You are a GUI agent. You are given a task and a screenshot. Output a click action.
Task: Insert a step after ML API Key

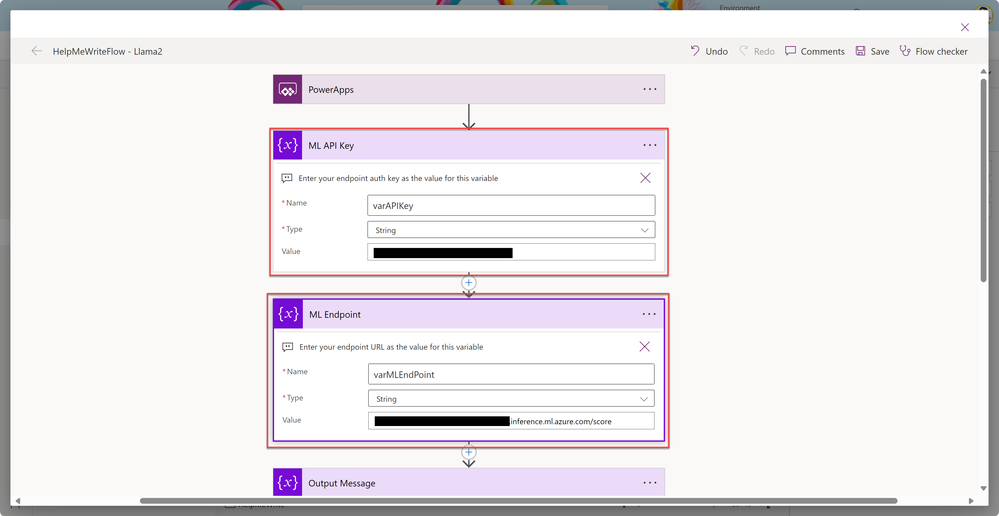tap(469, 282)
